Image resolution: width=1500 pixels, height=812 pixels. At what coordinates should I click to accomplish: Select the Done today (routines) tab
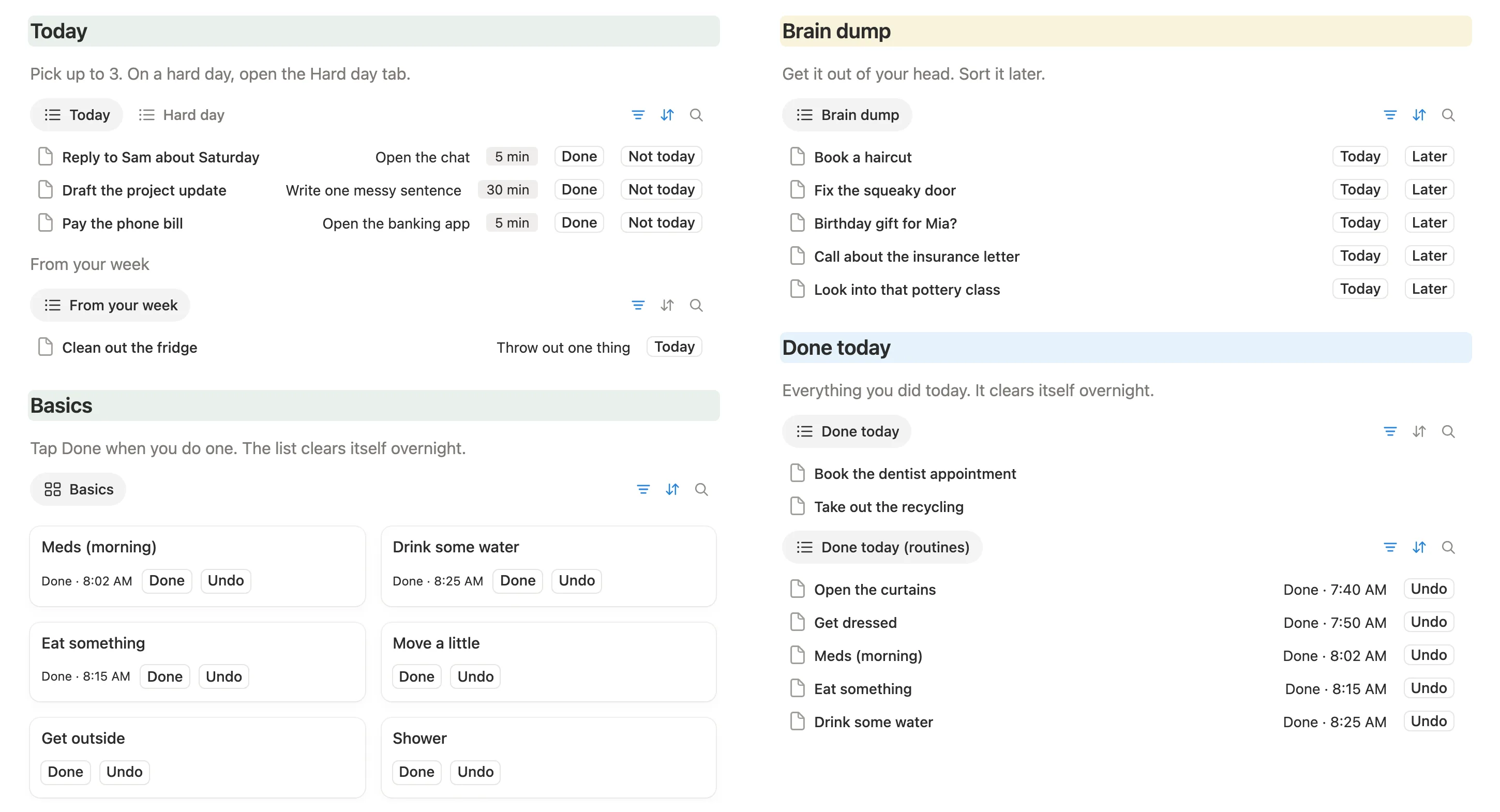pyautogui.click(x=881, y=547)
